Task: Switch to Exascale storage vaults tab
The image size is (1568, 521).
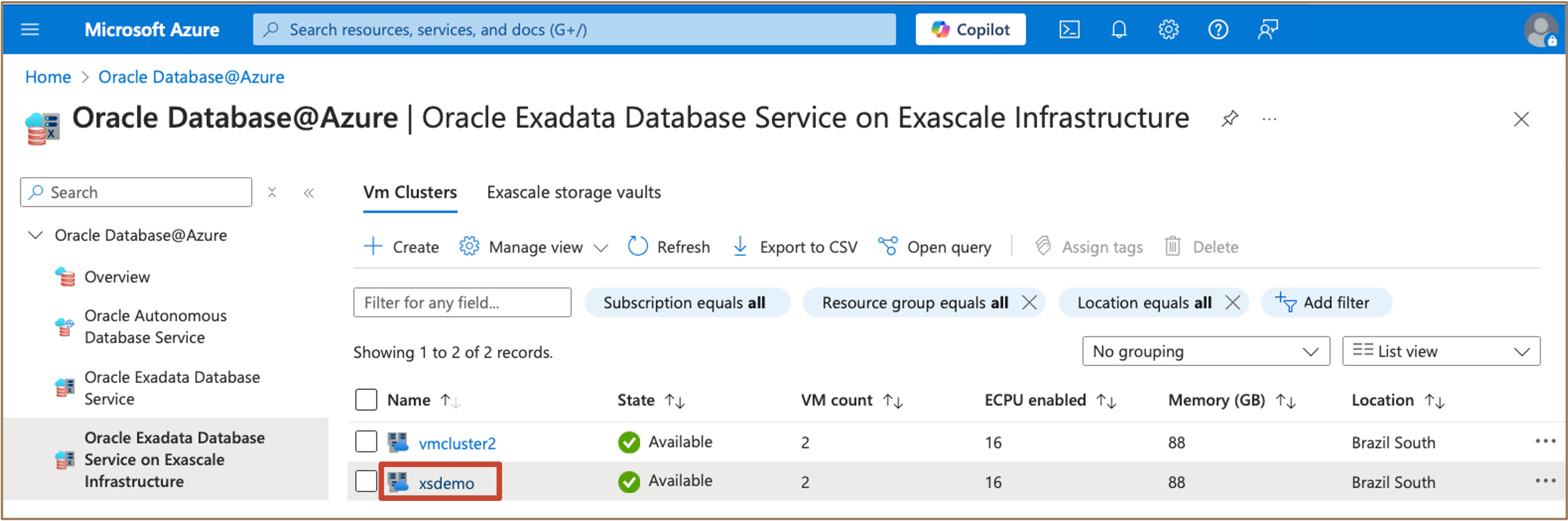Action: (573, 192)
